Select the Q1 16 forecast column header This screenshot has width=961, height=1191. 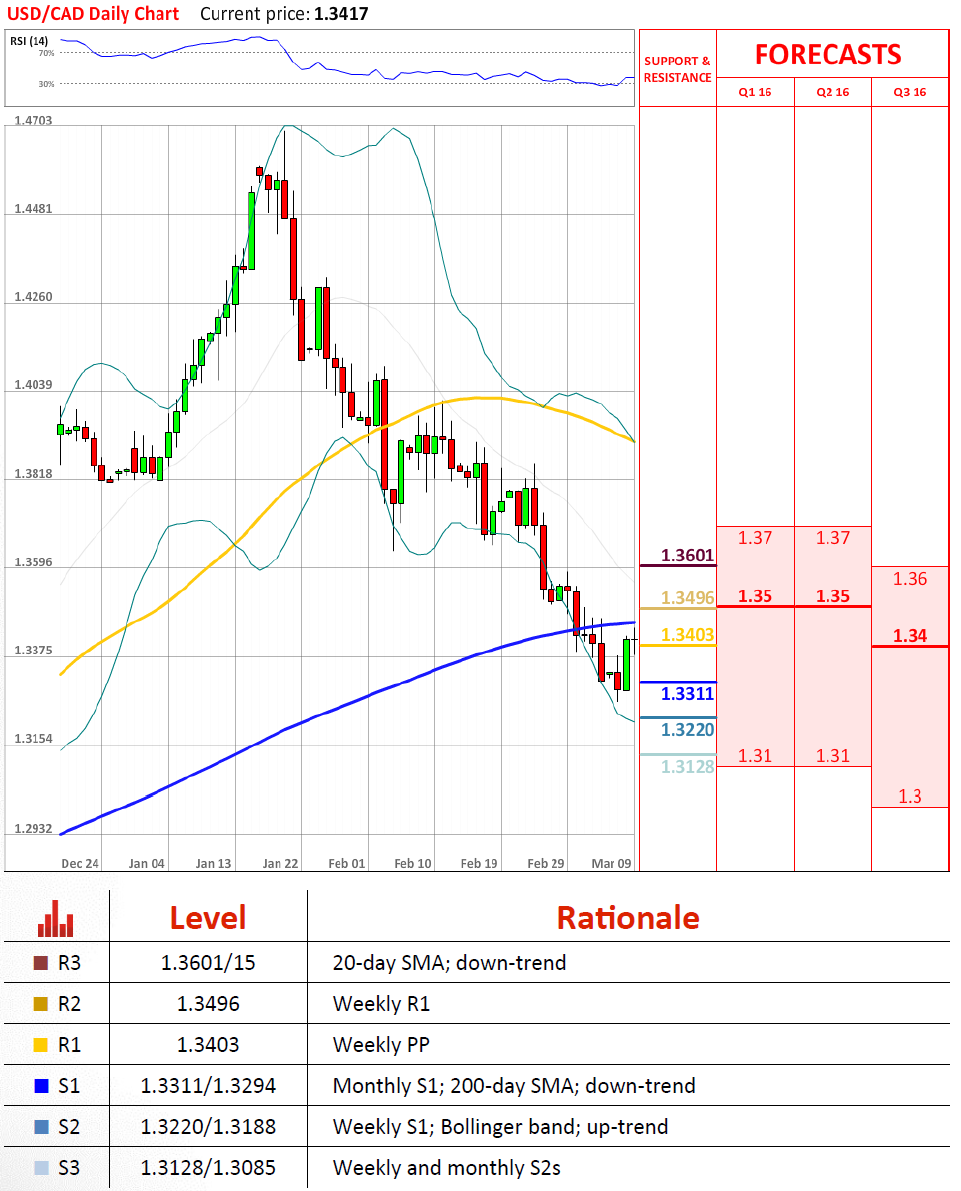coord(754,92)
